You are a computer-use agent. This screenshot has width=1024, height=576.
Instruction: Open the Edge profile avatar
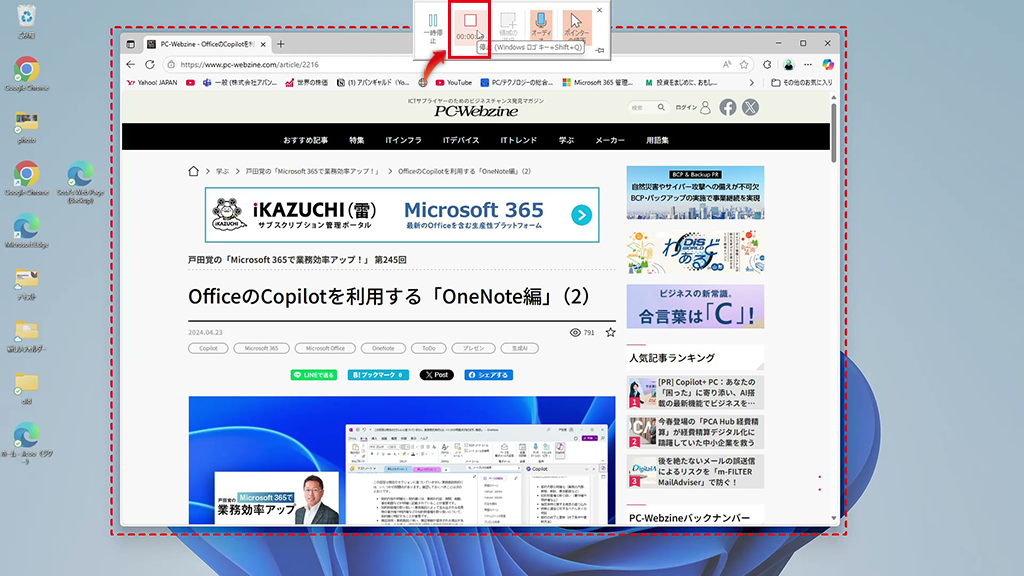coord(789,65)
